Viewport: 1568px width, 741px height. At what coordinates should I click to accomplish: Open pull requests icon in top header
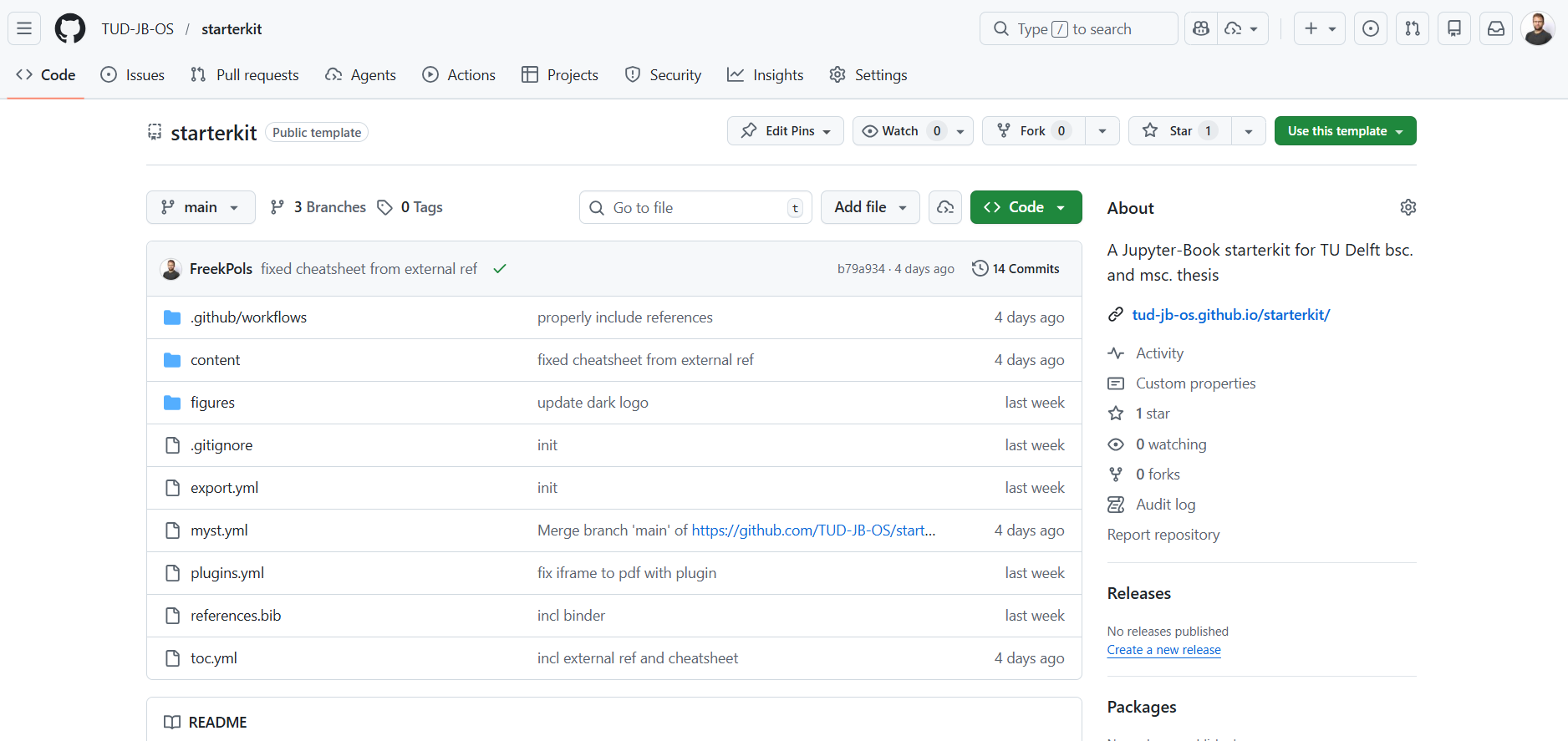pos(1413,28)
